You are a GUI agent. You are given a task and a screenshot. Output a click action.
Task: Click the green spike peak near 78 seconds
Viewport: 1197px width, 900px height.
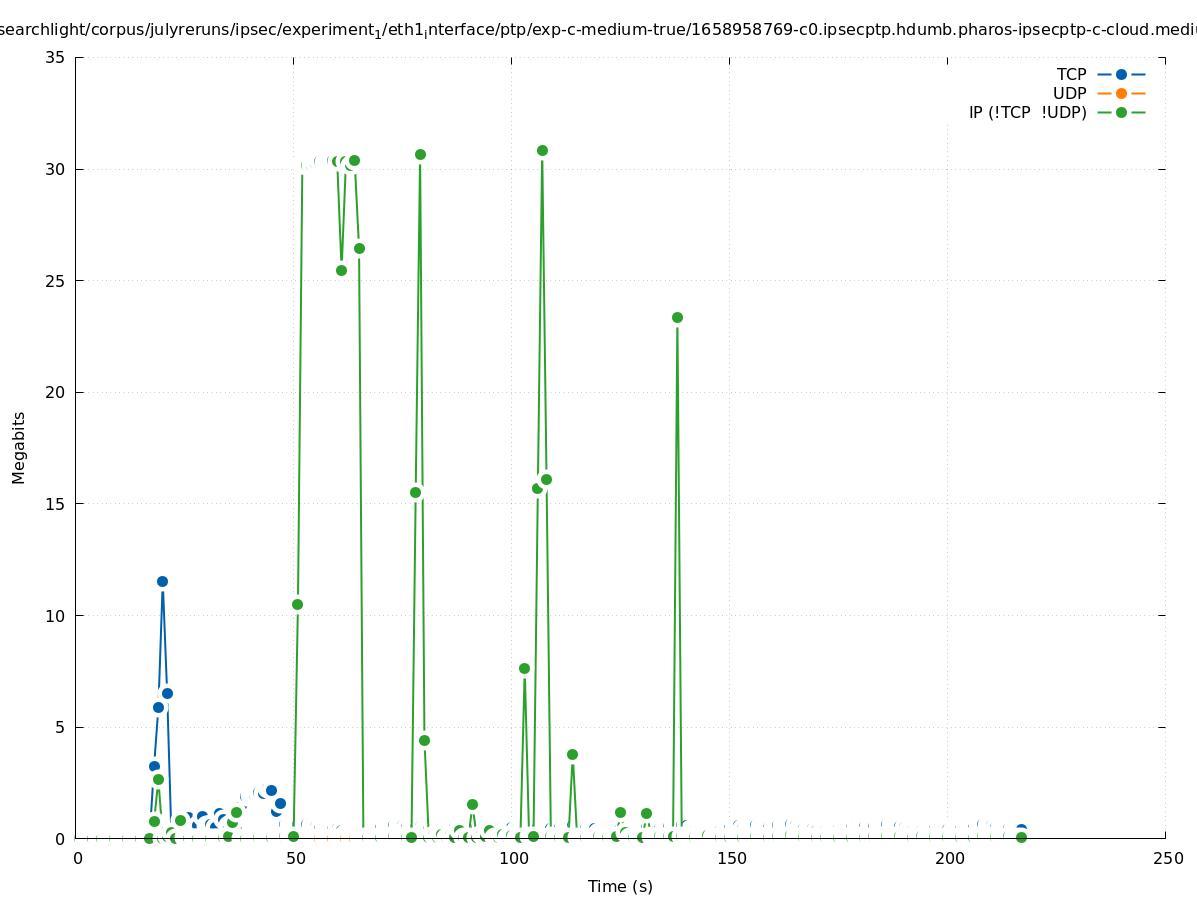[420, 154]
